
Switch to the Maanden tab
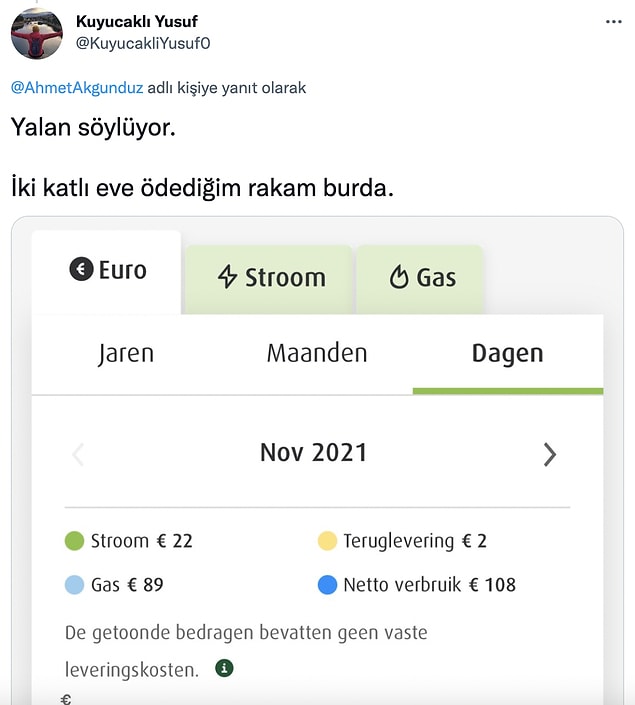tap(317, 353)
